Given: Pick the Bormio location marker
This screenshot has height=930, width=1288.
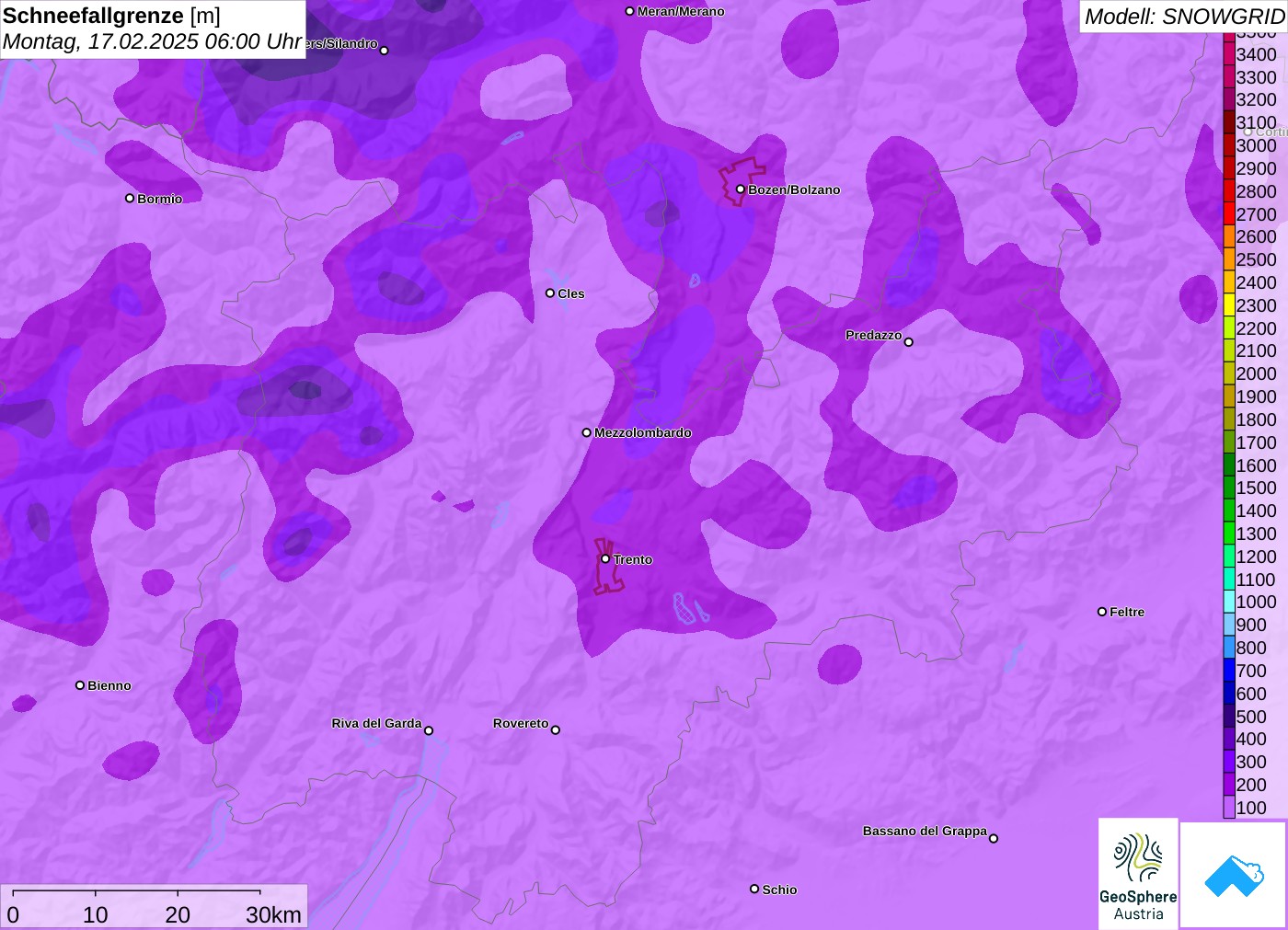Looking at the screenshot, I should pyautogui.click(x=130, y=198).
